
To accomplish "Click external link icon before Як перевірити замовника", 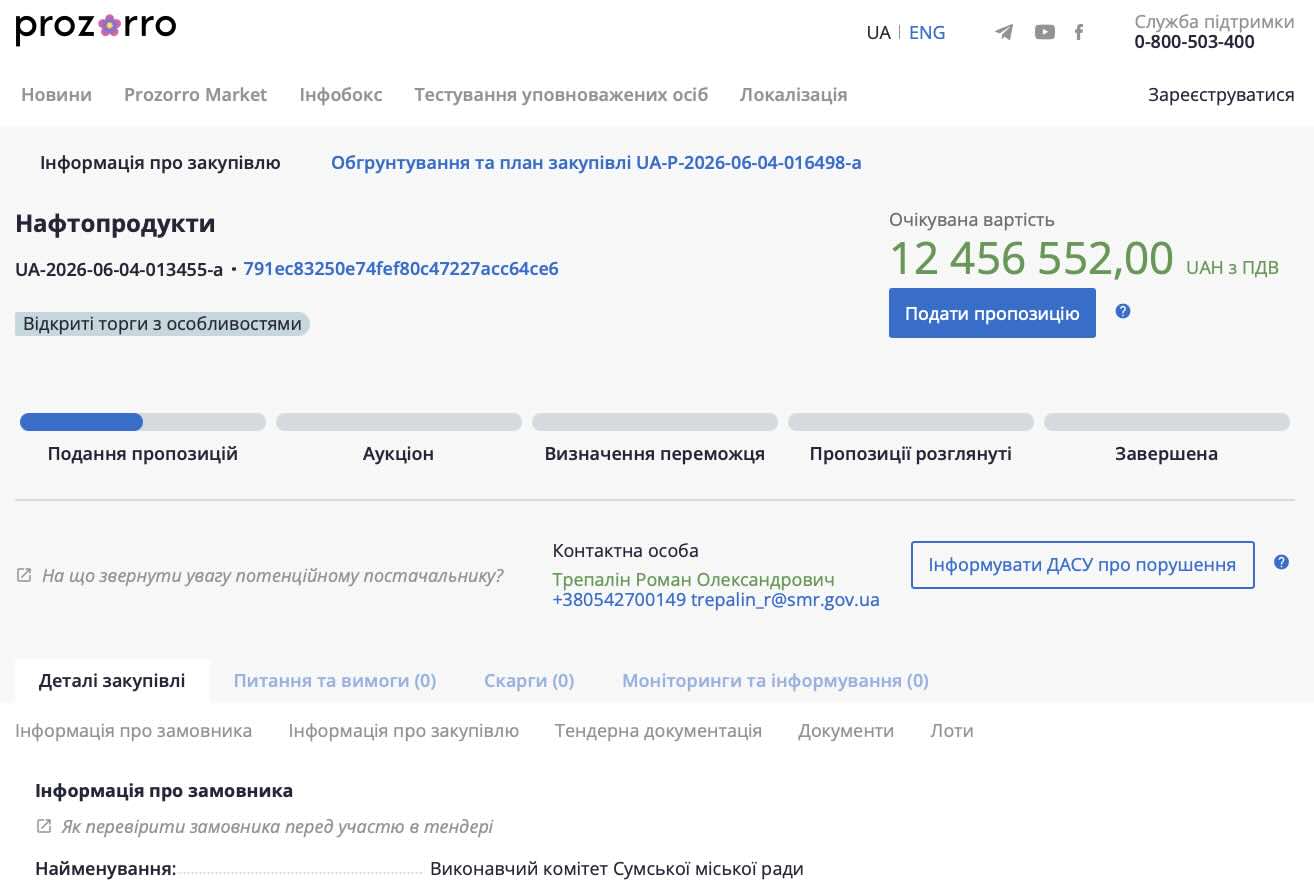I will click(x=44, y=826).
